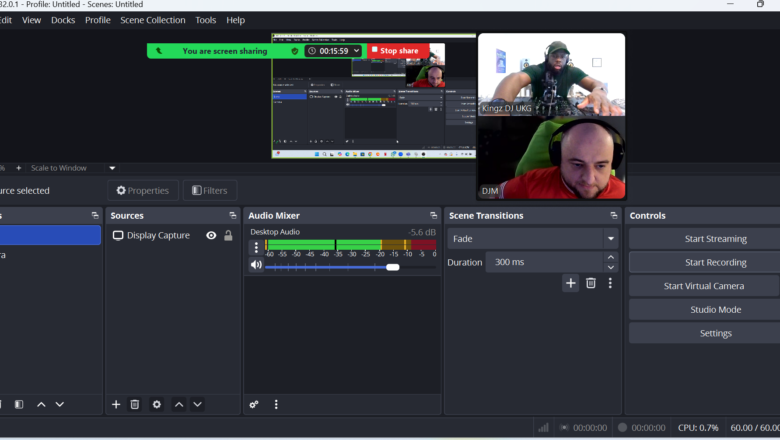
Task: Click the Desktop Audio volume slider handle
Action: click(392, 267)
